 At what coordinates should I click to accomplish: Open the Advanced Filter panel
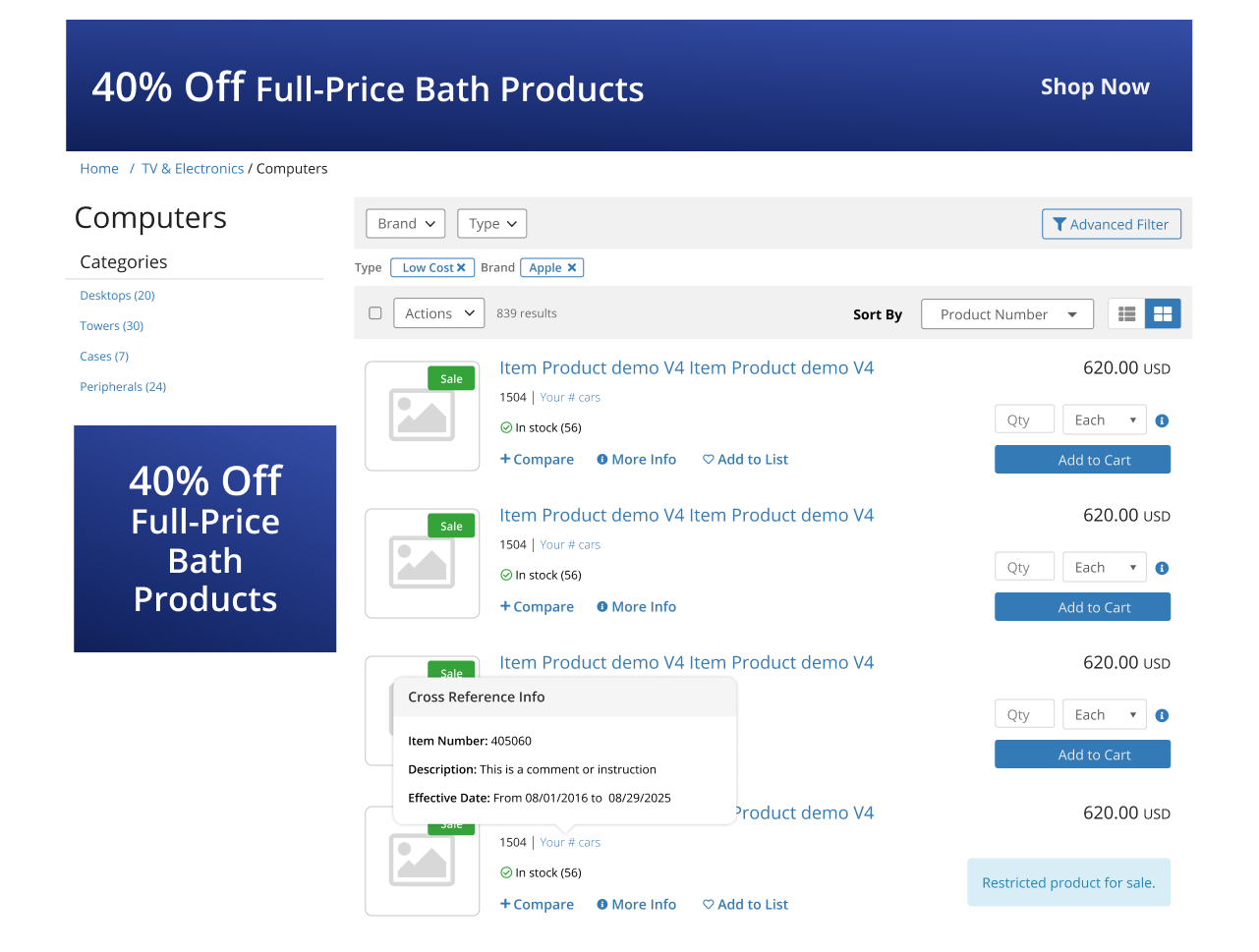click(x=1112, y=224)
